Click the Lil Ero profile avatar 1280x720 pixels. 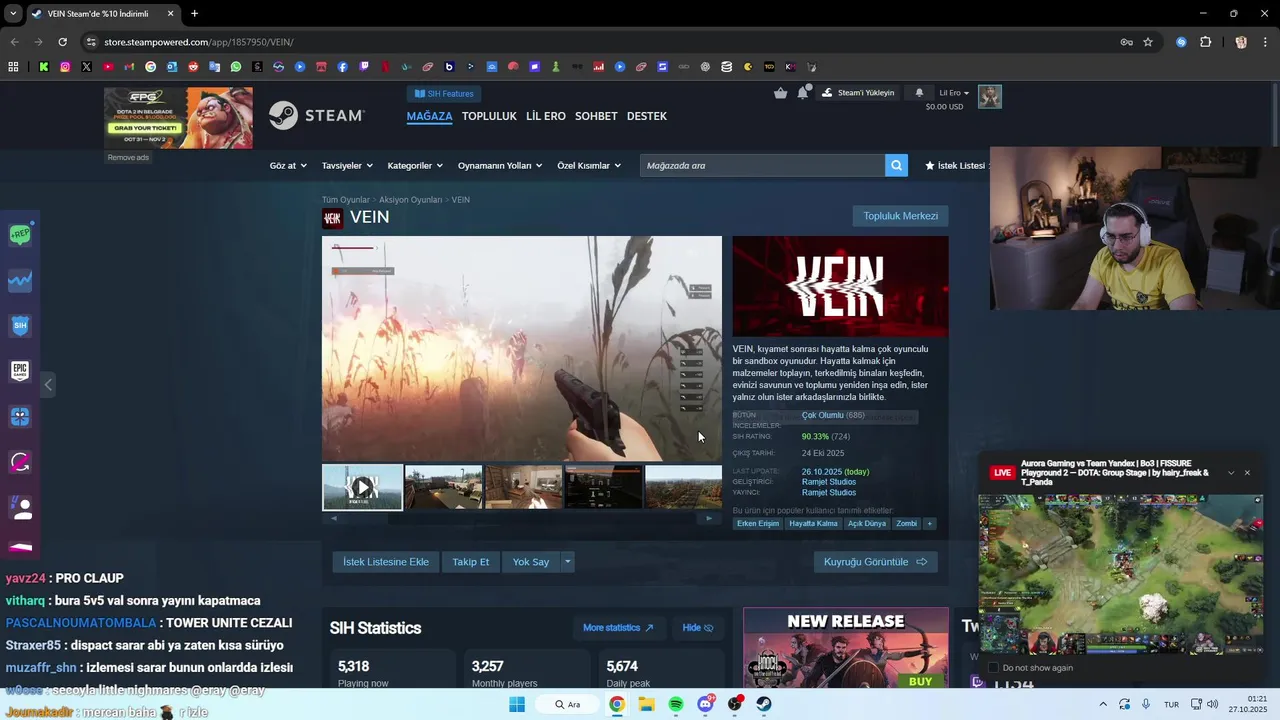[989, 96]
